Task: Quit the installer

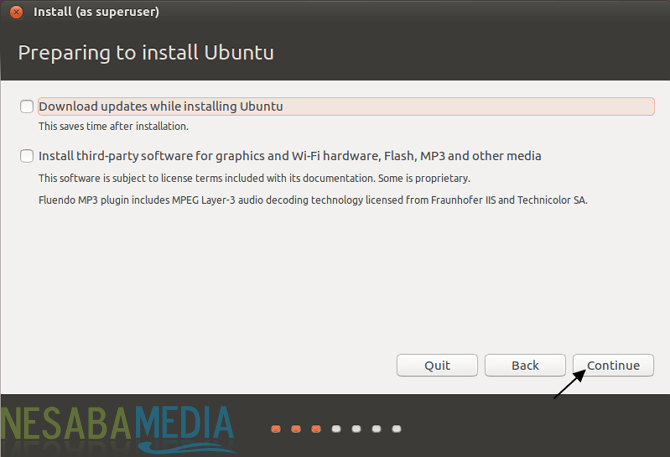Action: point(437,366)
